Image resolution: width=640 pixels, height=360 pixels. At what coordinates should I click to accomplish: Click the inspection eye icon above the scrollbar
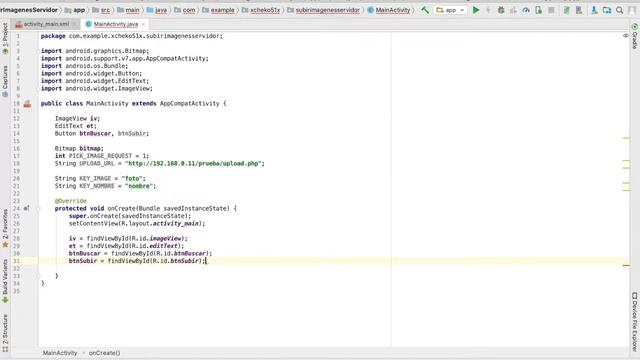click(x=626, y=36)
